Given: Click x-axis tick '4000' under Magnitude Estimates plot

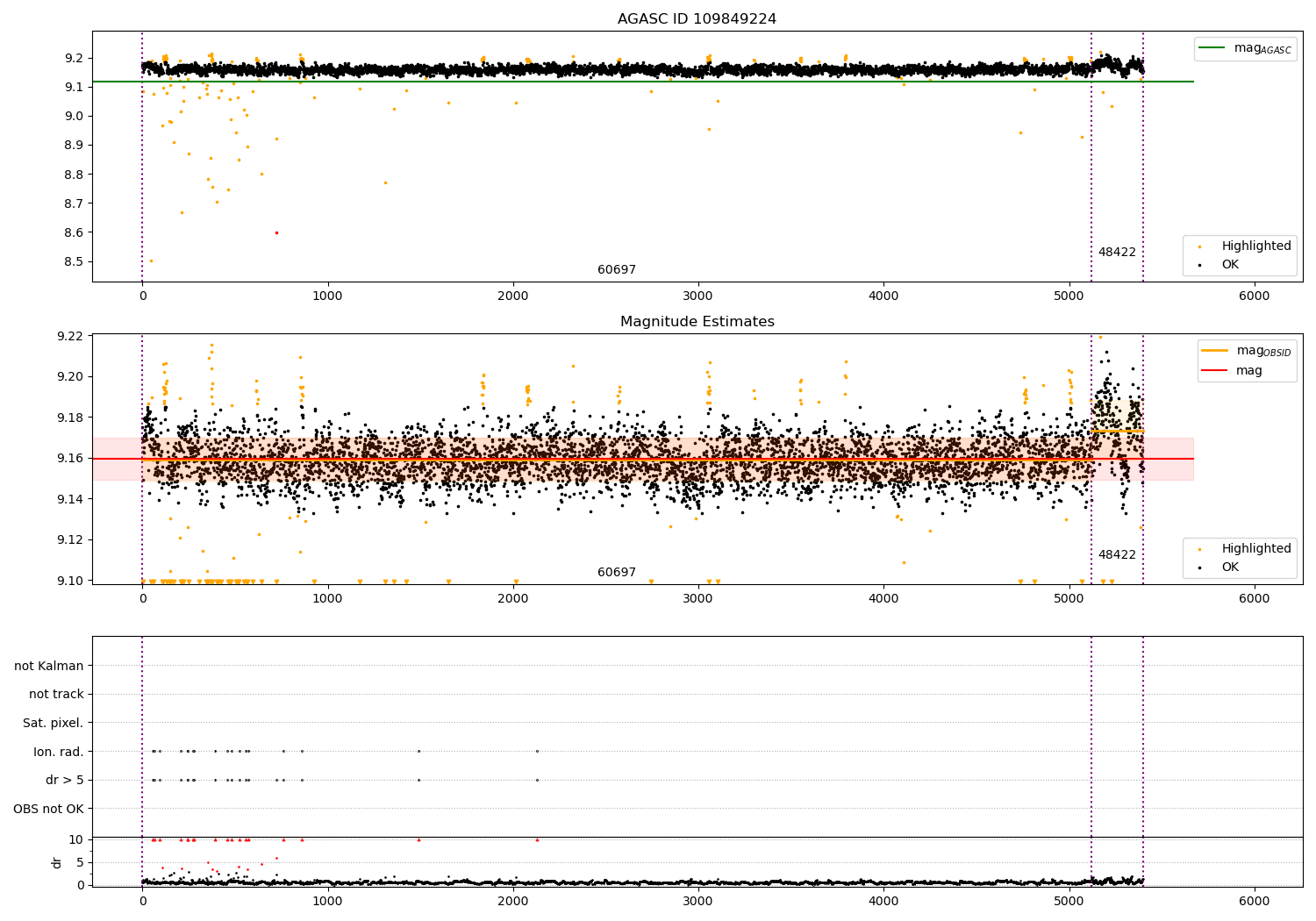Looking at the screenshot, I should pyautogui.click(x=883, y=599).
